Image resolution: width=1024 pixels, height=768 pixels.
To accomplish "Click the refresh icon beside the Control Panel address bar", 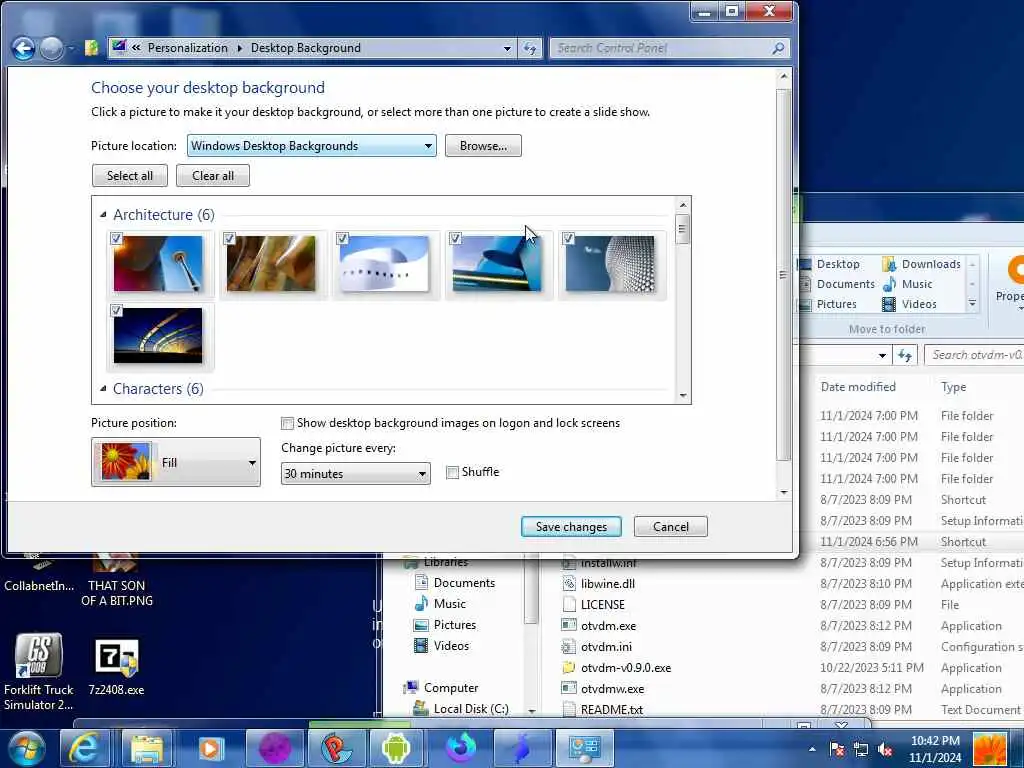I will (x=530, y=48).
